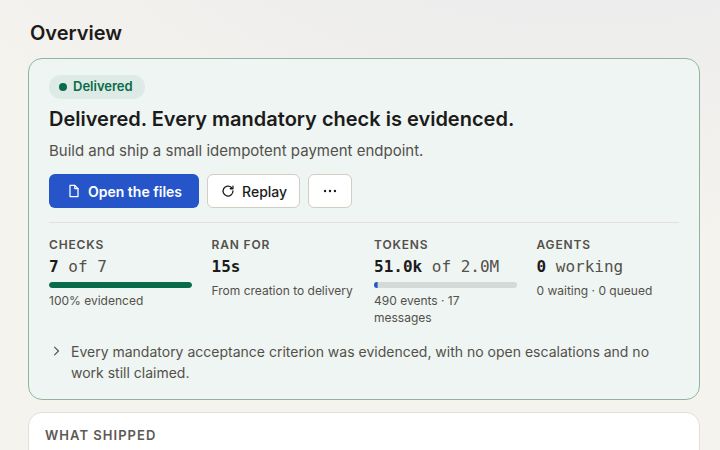Click the RAN FOR label
Viewport: 720px width, 450px height.
click(241, 245)
